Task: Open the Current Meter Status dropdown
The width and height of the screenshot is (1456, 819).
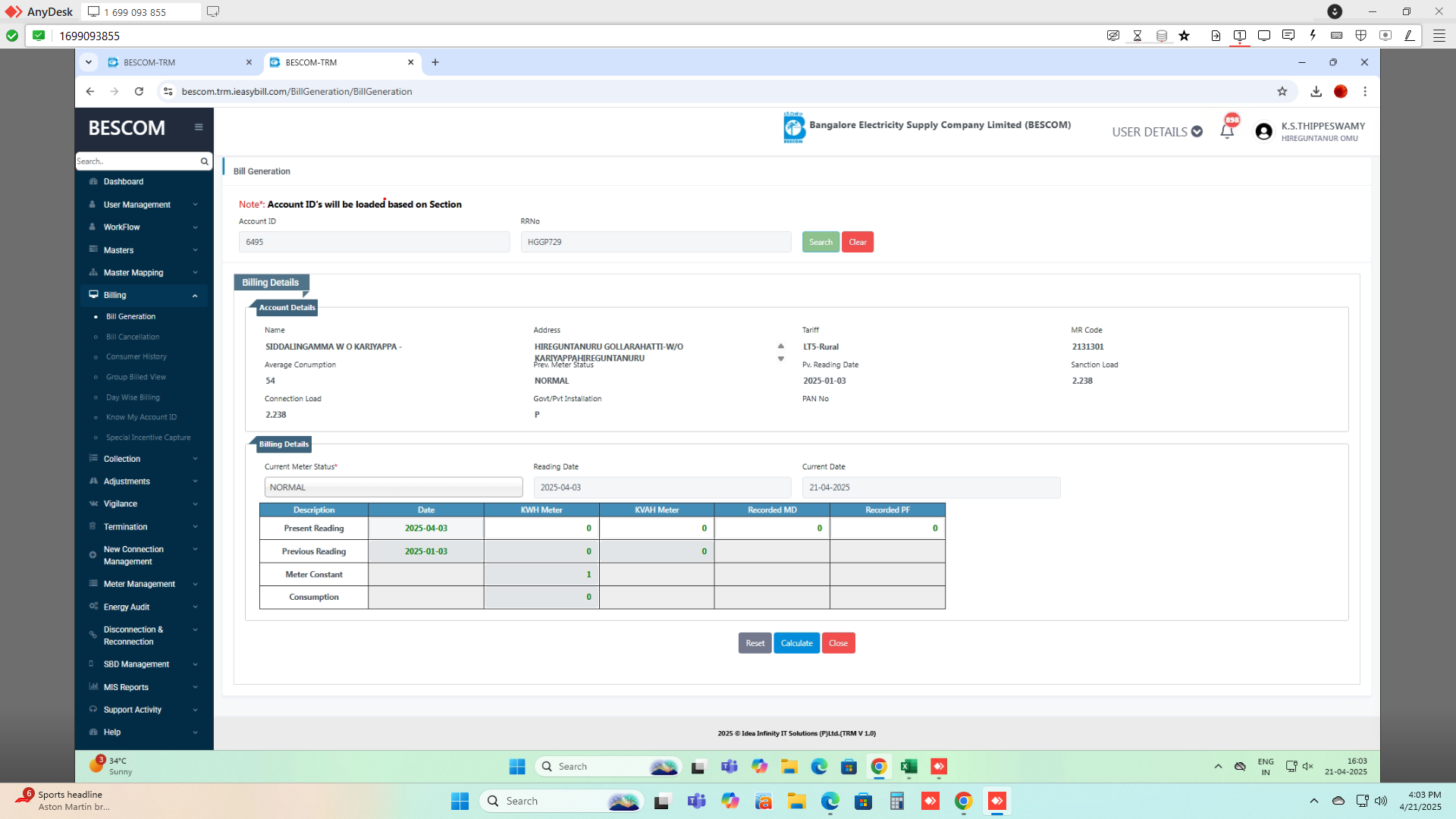Action: [394, 488]
